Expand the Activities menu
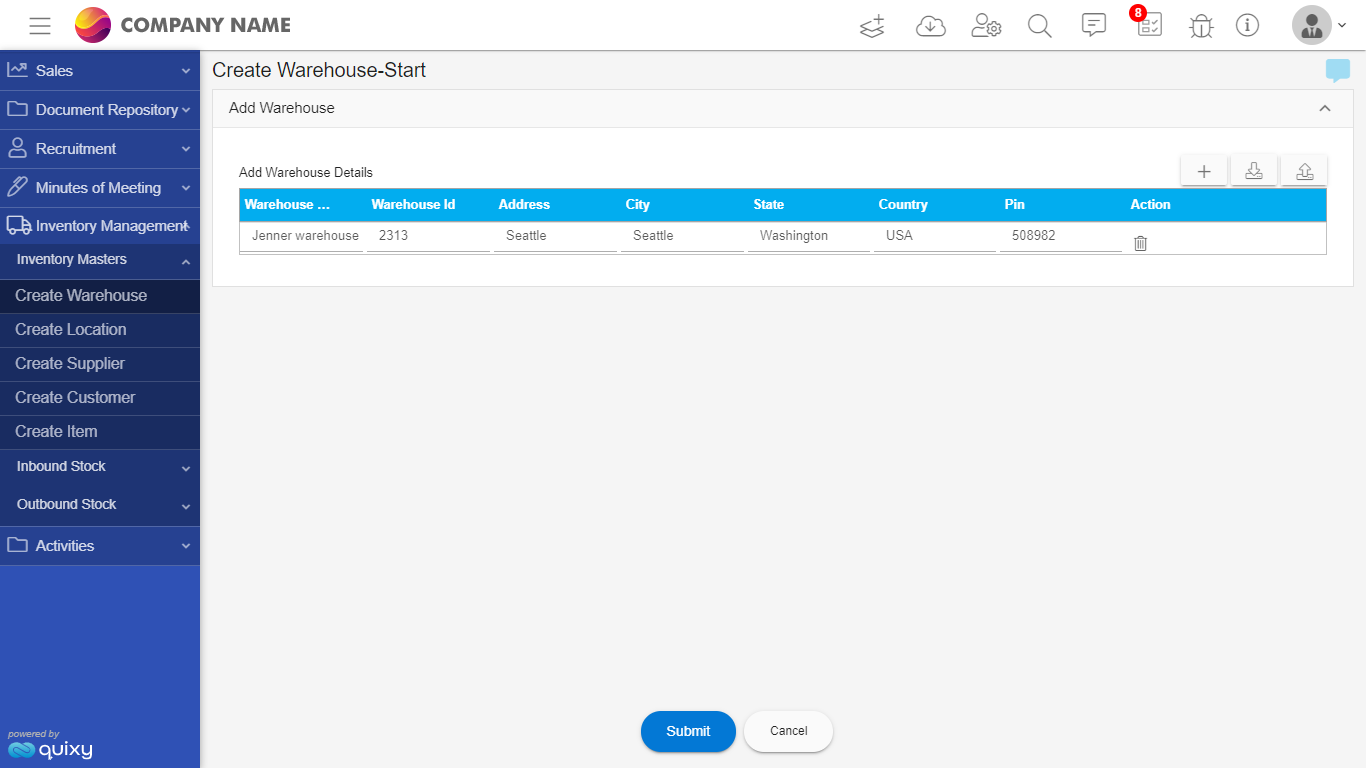The width and height of the screenshot is (1366, 768). click(x=100, y=546)
